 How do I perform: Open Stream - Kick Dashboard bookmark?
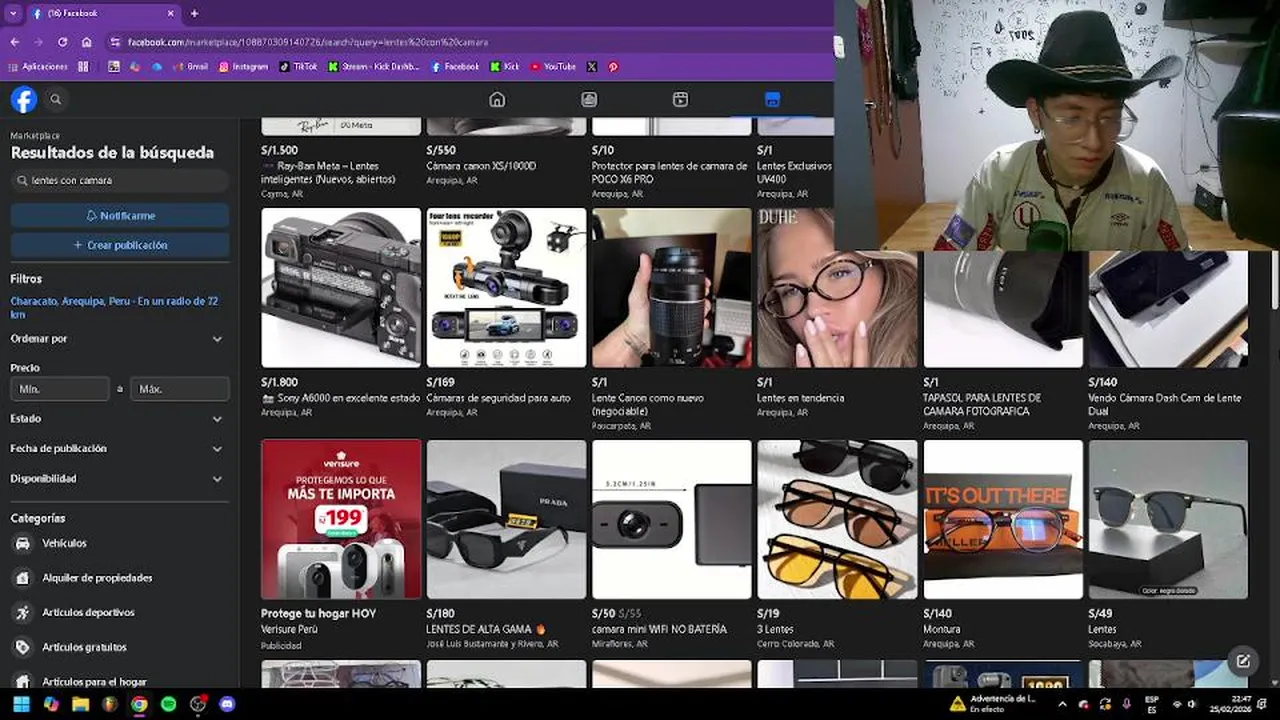[x=373, y=67]
